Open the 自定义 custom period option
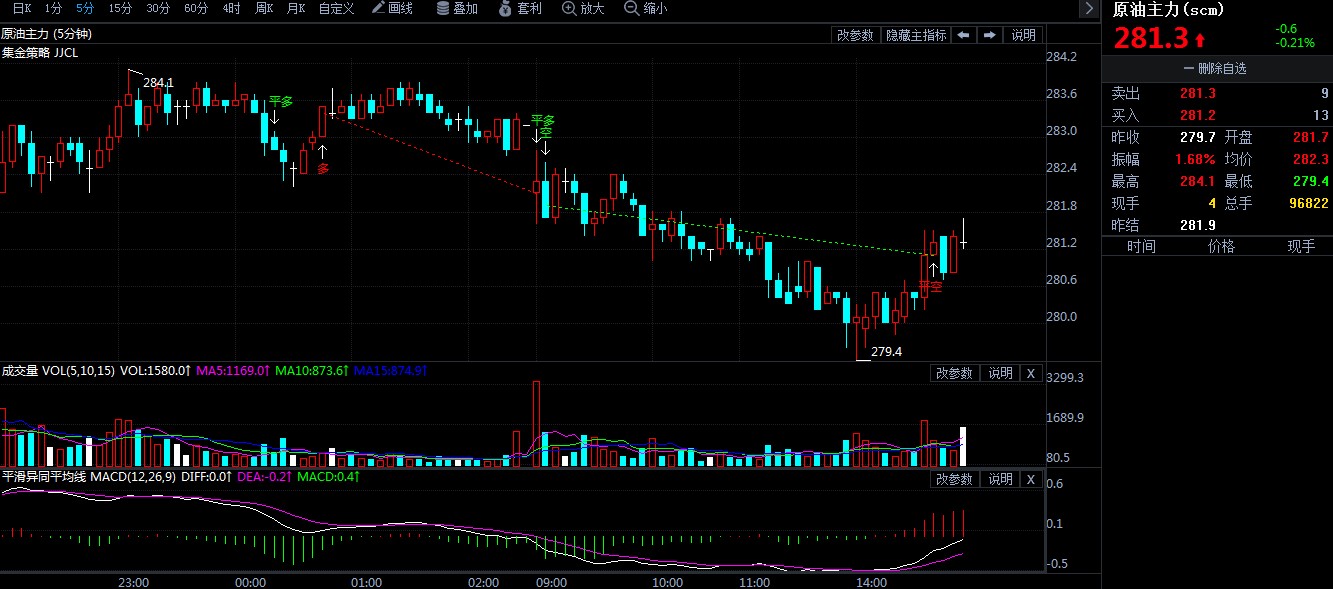The height and width of the screenshot is (589, 1333). 336,8
